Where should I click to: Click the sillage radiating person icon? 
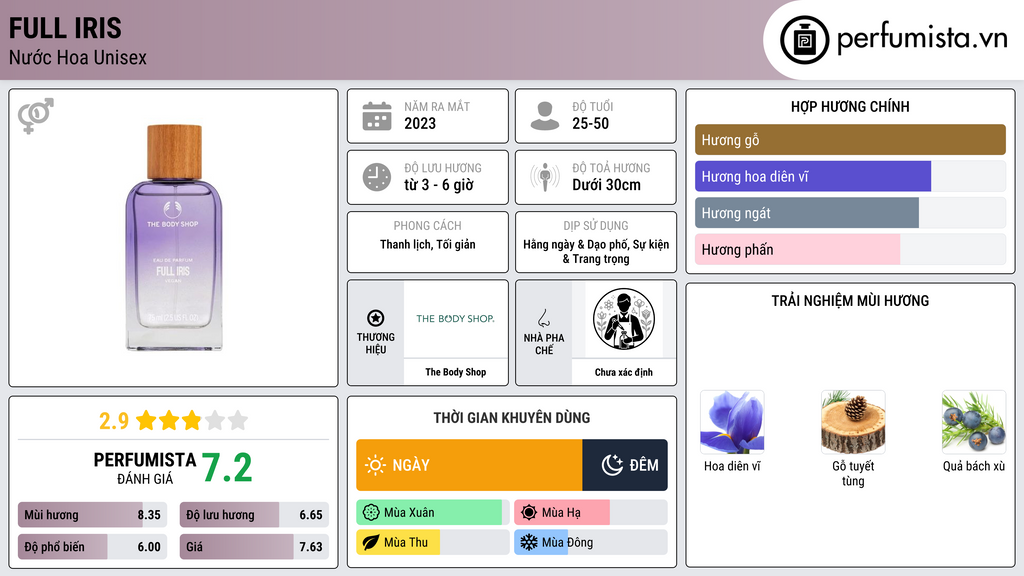(x=545, y=177)
